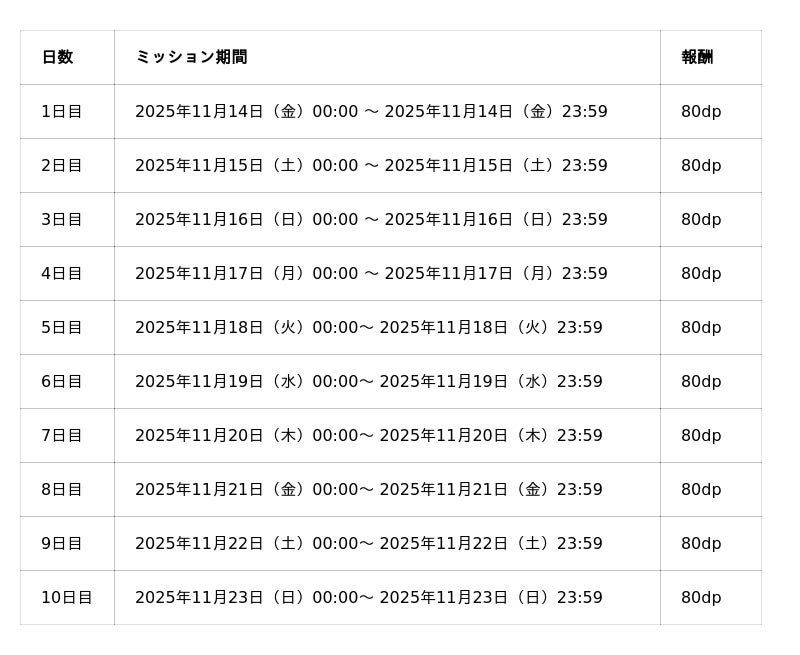Select the 2025年11月17日（月） mission period cell

[371, 273]
